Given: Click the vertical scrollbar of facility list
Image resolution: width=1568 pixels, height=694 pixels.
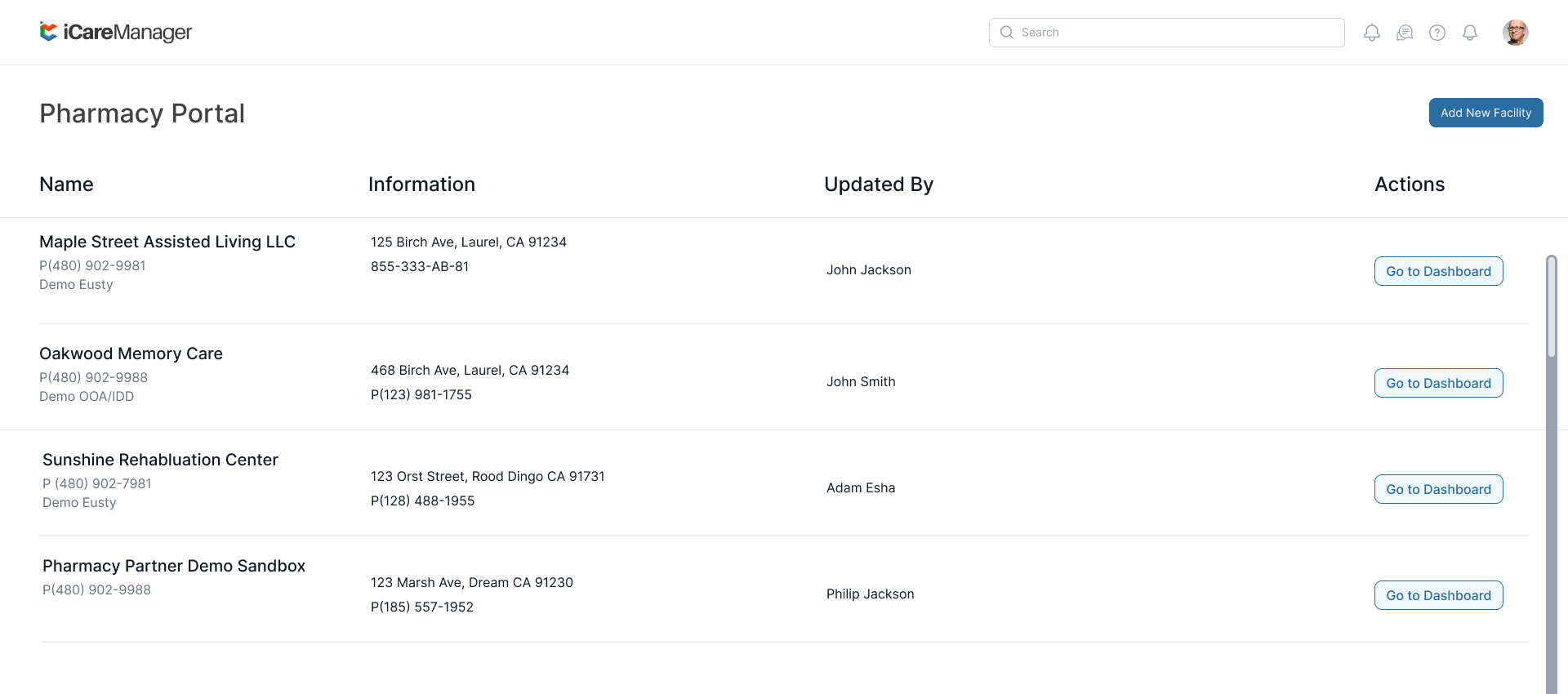Looking at the screenshot, I should pyautogui.click(x=1551, y=307).
